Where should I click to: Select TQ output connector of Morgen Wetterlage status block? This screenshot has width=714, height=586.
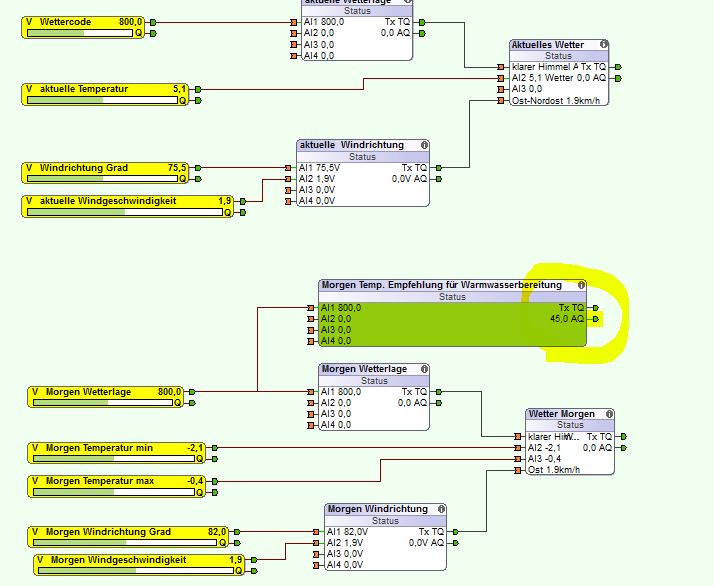pos(439,392)
